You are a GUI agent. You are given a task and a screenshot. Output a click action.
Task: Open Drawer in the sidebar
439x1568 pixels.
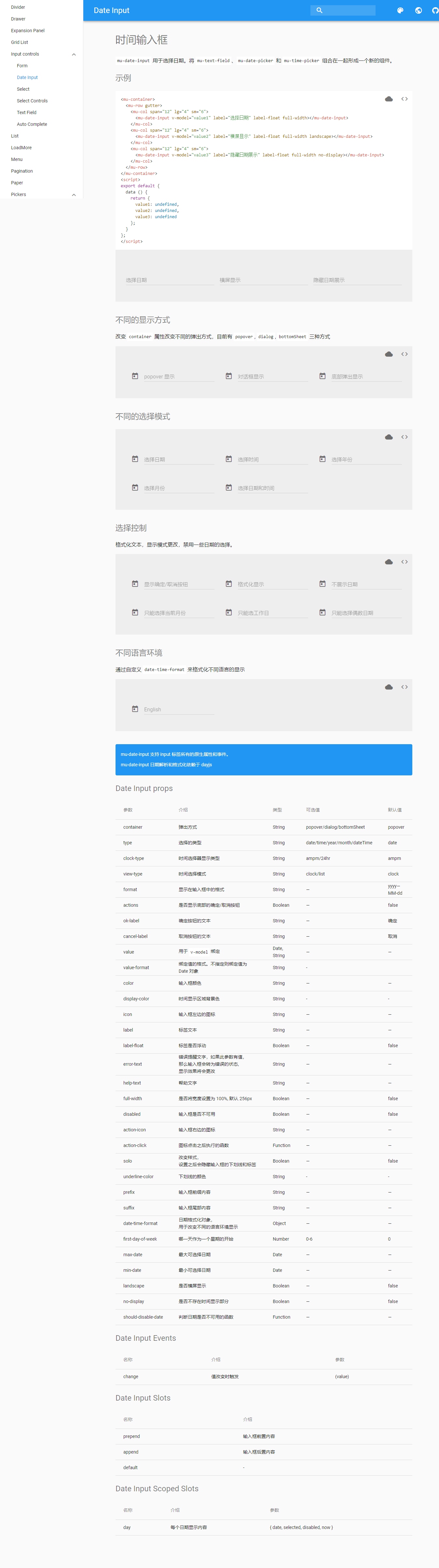[18, 19]
